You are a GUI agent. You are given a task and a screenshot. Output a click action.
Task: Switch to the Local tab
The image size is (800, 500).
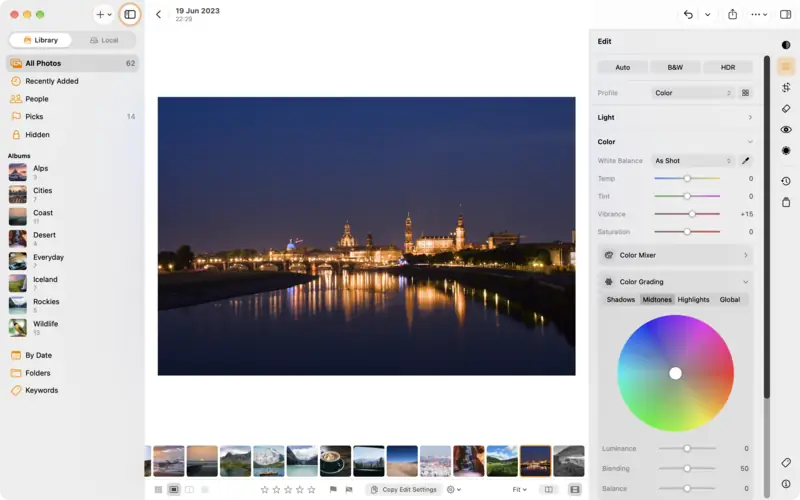pyautogui.click(x=104, y=40)
